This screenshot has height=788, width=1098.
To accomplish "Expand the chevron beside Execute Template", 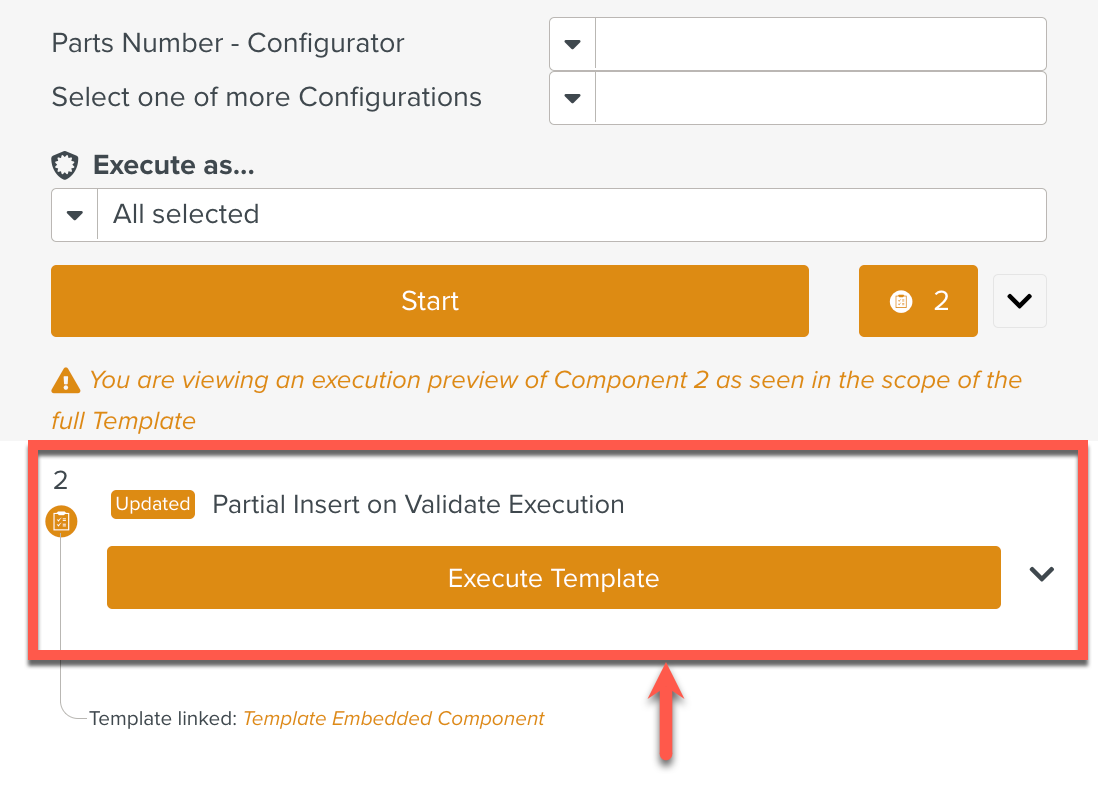I will point(1041,574).
